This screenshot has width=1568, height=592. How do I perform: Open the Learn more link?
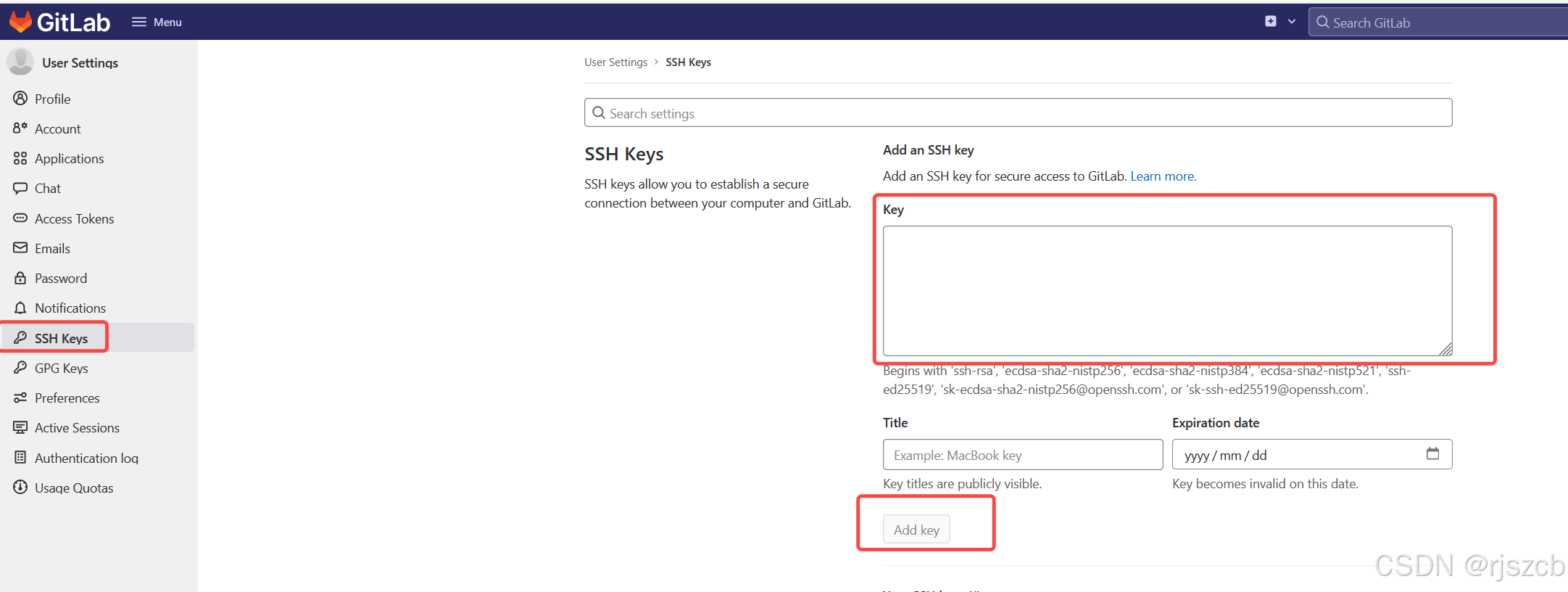tap(1163, 176)
